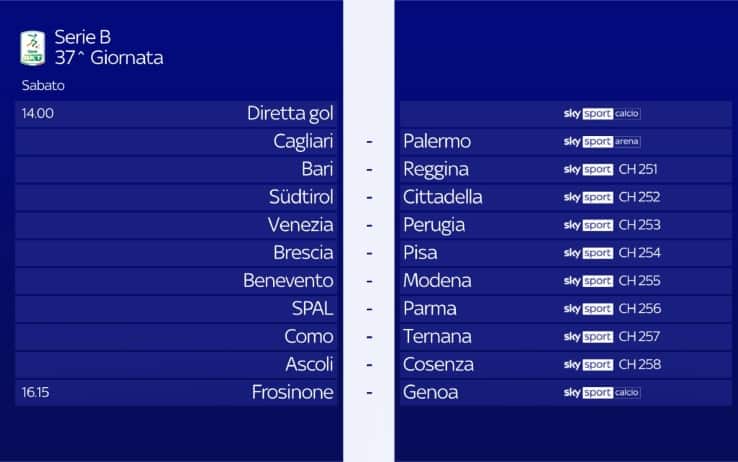
Task: Click the 37^ Giornata heading
Action: click(109, 58)
